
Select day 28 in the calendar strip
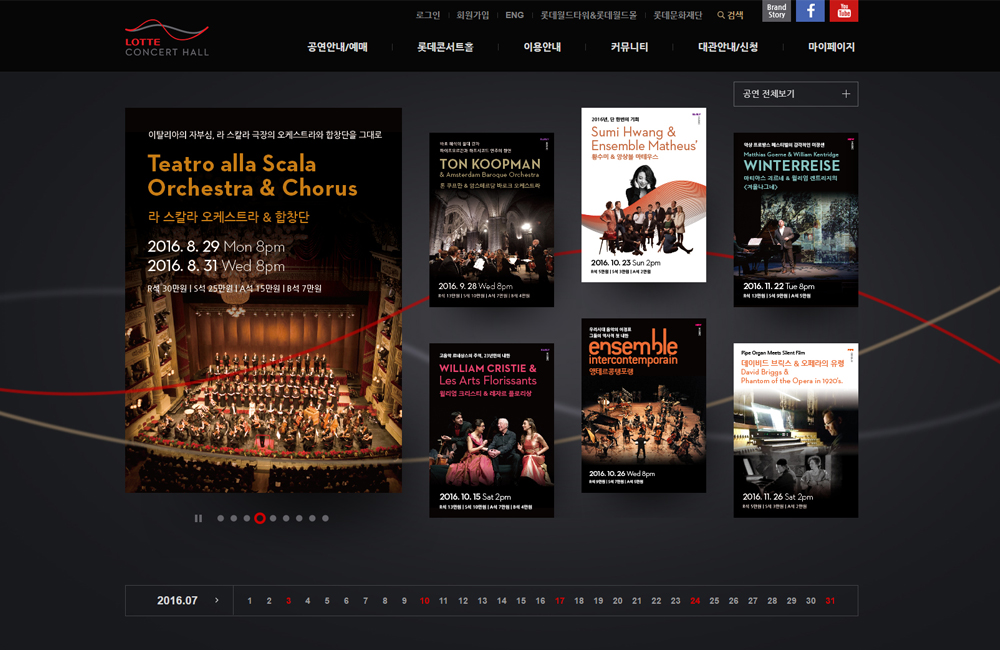pos(772,601)
